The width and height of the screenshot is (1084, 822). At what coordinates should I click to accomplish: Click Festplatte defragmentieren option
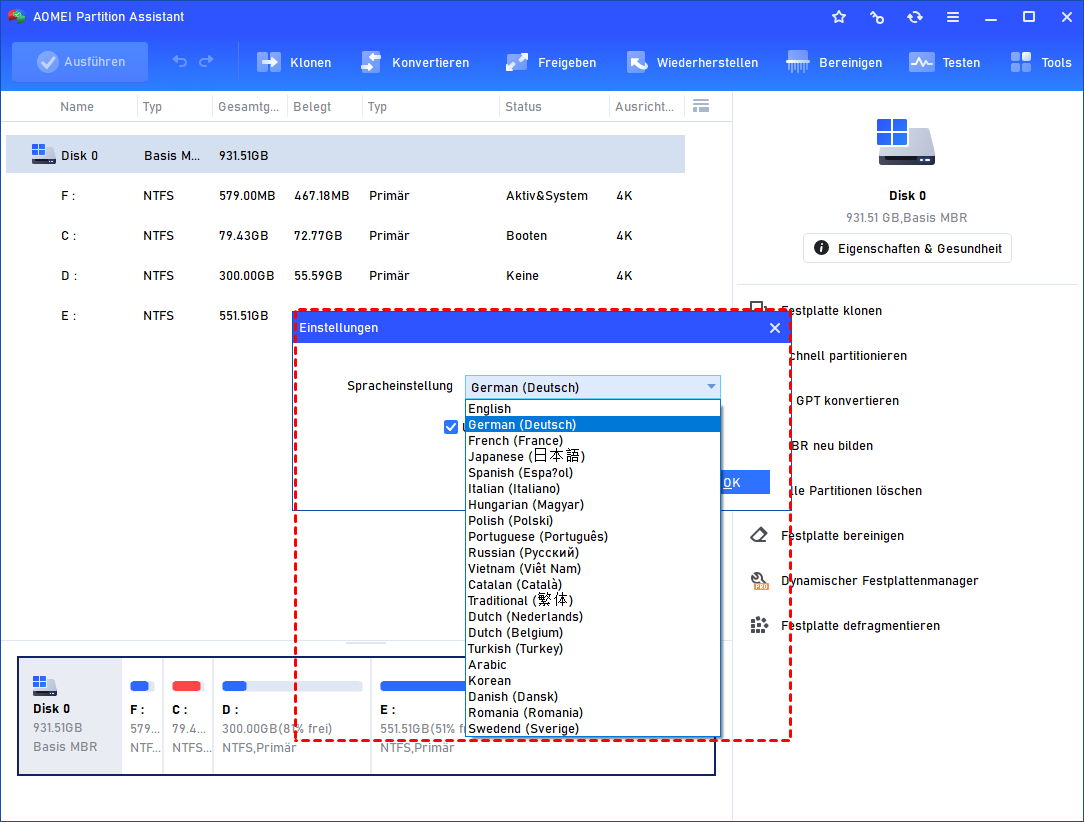[x=860, y=626]
